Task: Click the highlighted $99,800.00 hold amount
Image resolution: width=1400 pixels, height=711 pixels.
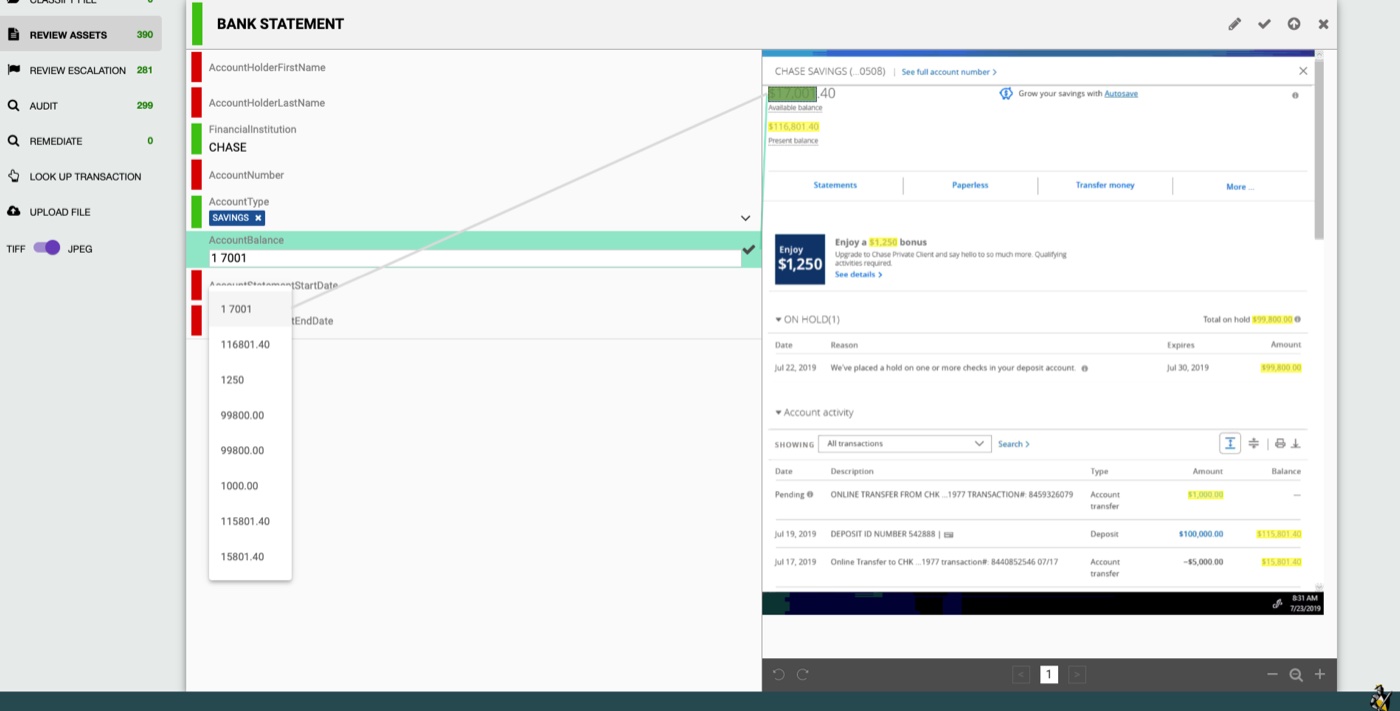Action: 1281,368
